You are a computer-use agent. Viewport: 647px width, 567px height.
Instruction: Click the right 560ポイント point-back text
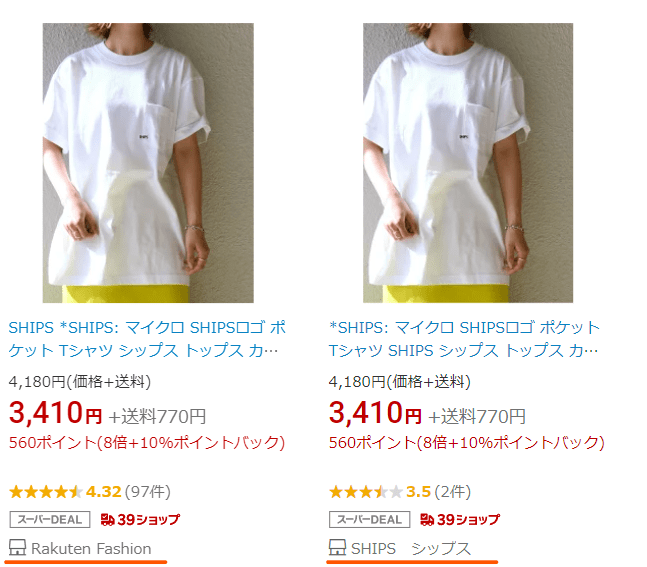point(467,443)
